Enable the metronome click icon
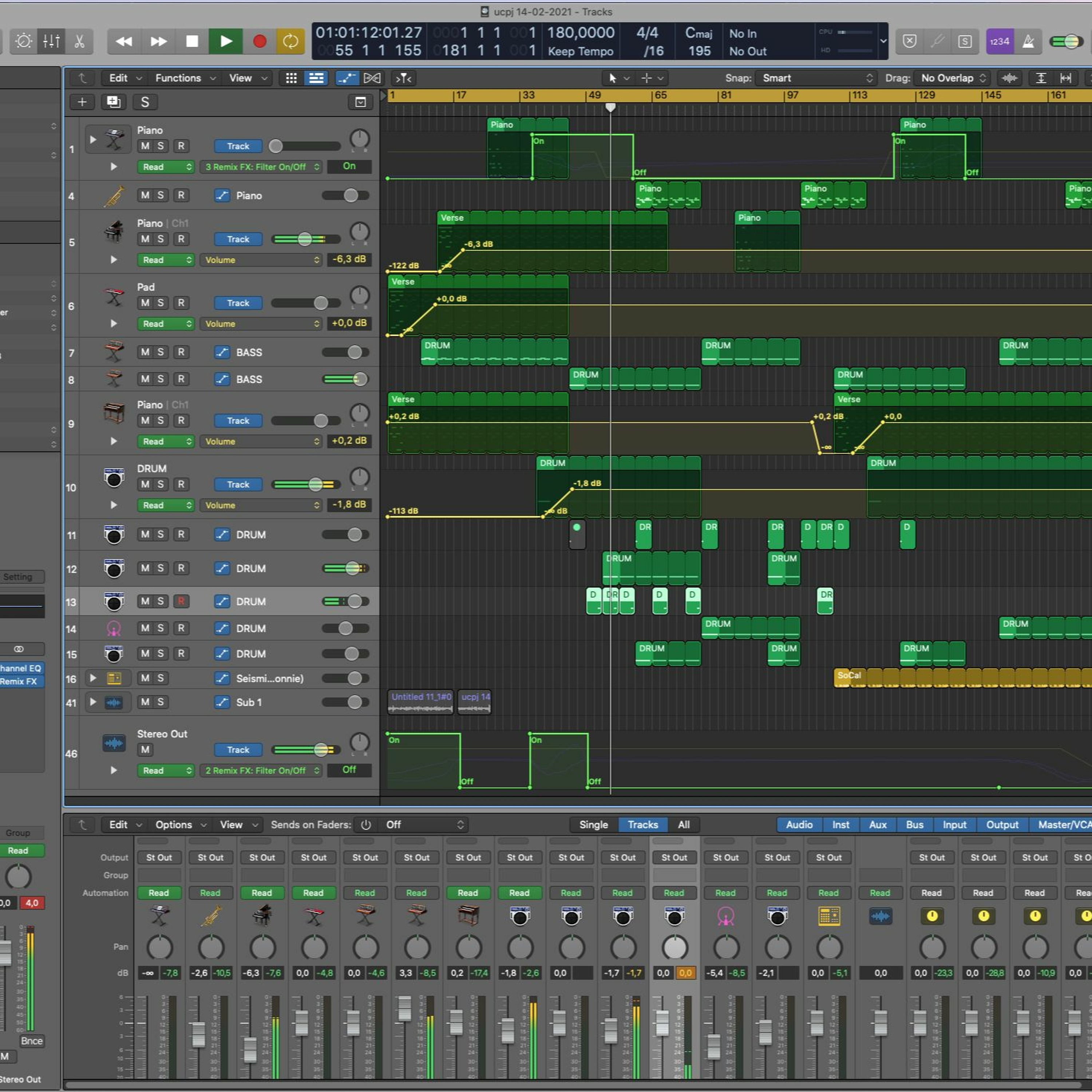This screenshot has height=1092, width=1092. (1028, 41)
